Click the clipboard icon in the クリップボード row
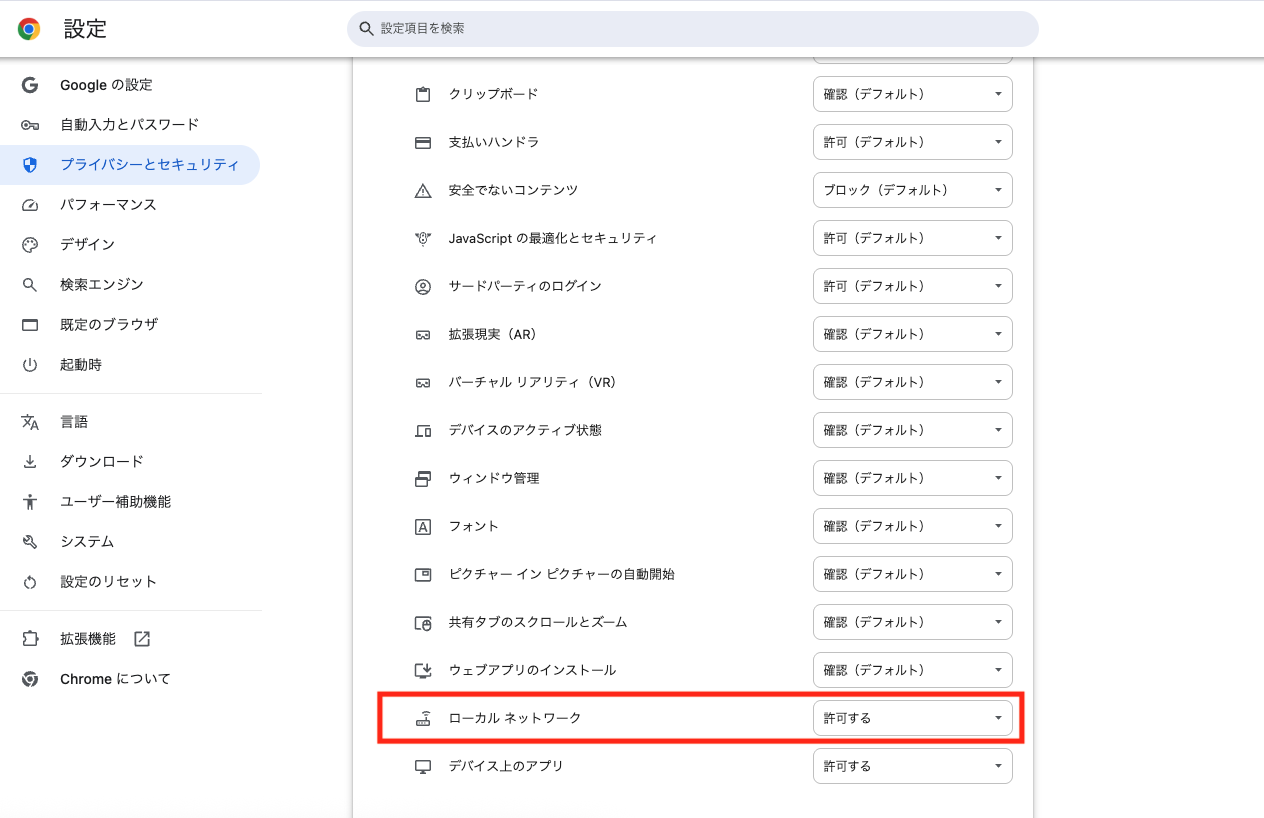 coord(423,94)
